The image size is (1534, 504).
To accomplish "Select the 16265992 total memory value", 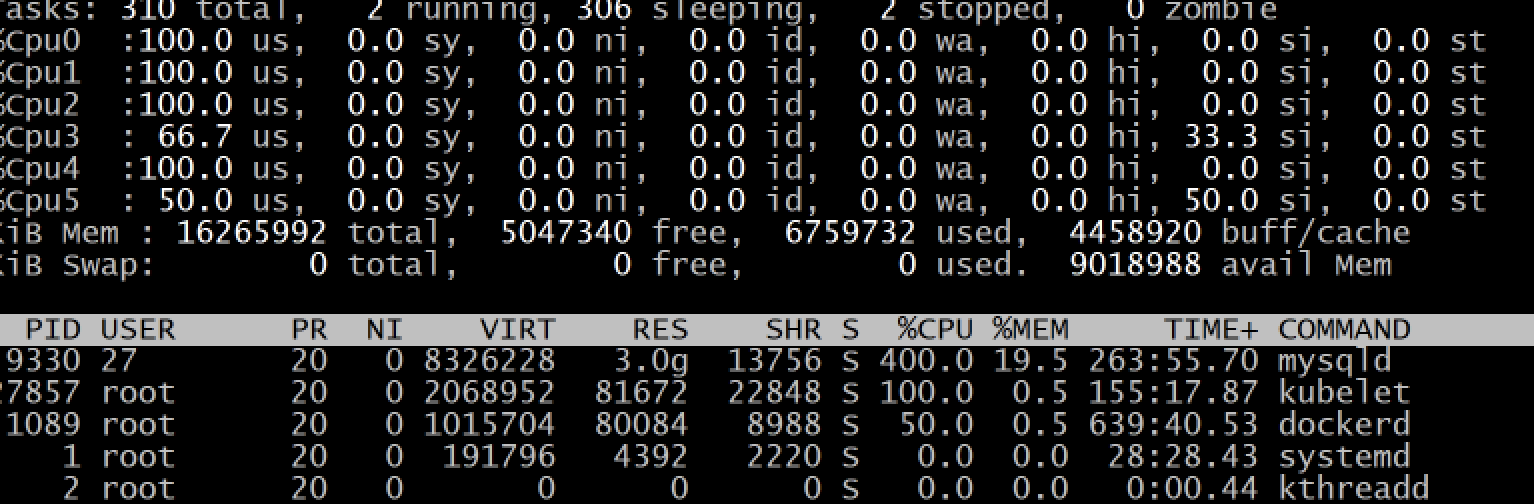I will (251, 233).
